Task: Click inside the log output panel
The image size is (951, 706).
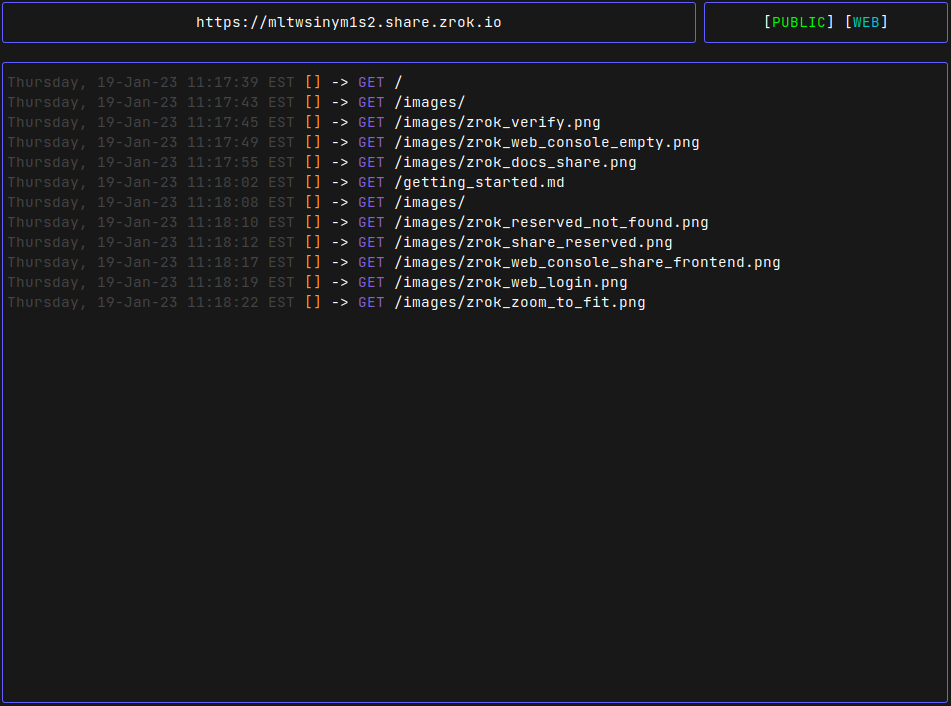Action: tap(475, 450)
